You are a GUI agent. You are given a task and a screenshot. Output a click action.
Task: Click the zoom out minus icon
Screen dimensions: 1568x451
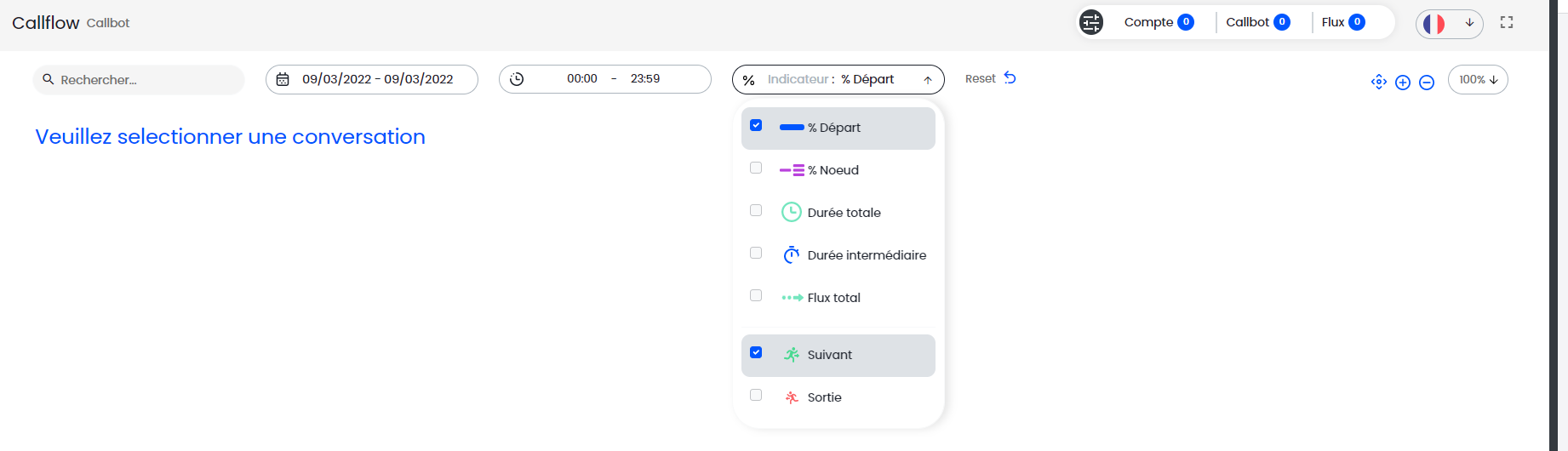(1427, 82)
